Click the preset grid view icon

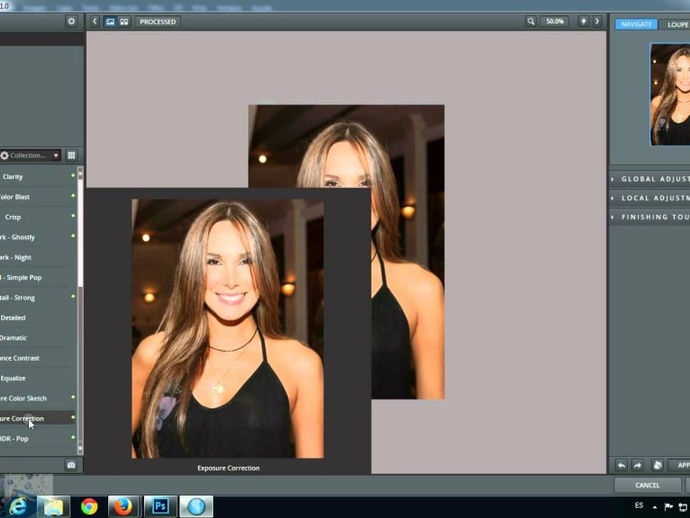pyautogui.click(x=71, y=155)
